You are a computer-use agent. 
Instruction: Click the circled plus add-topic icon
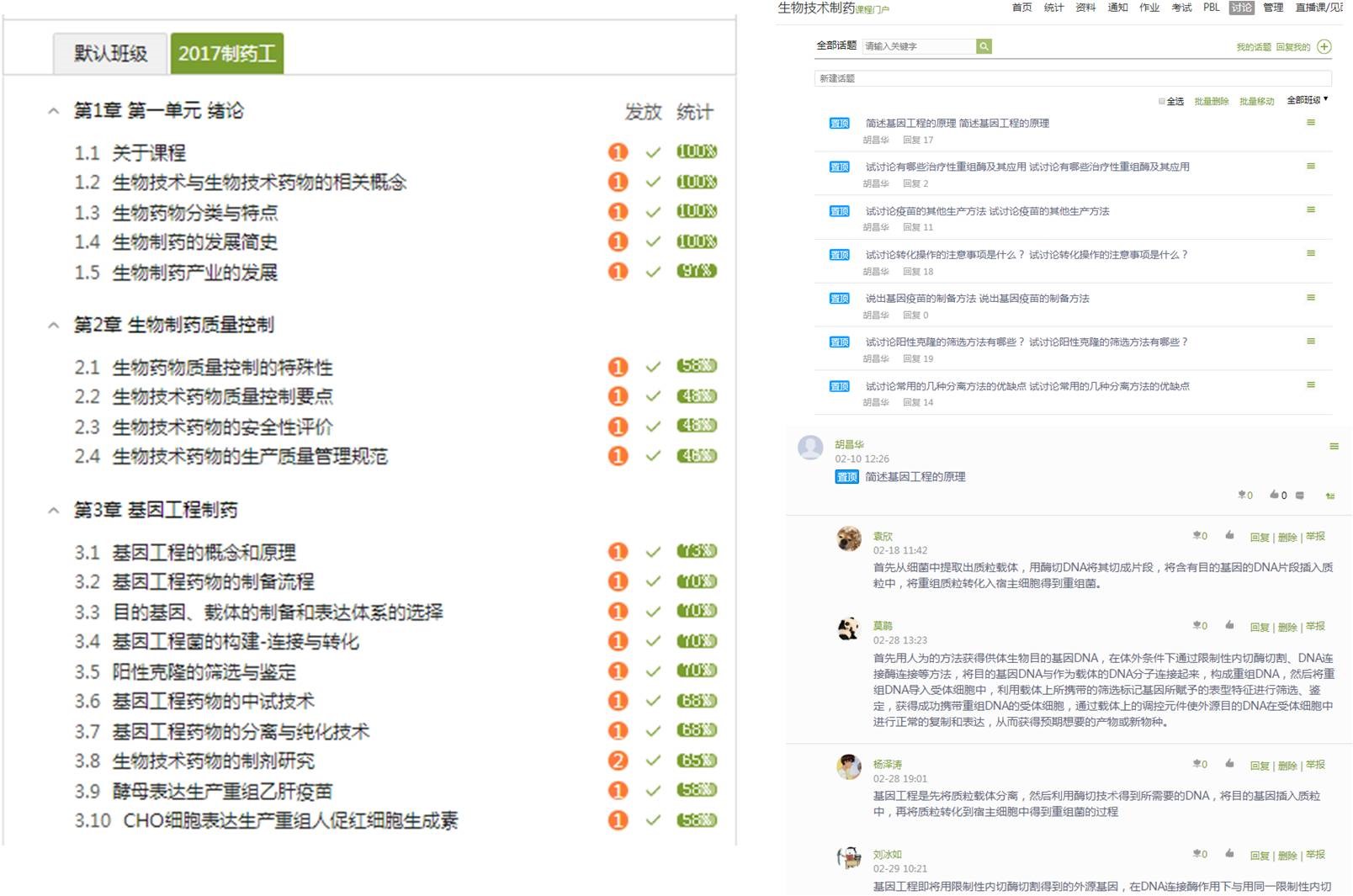click(x=1324, y=46)
